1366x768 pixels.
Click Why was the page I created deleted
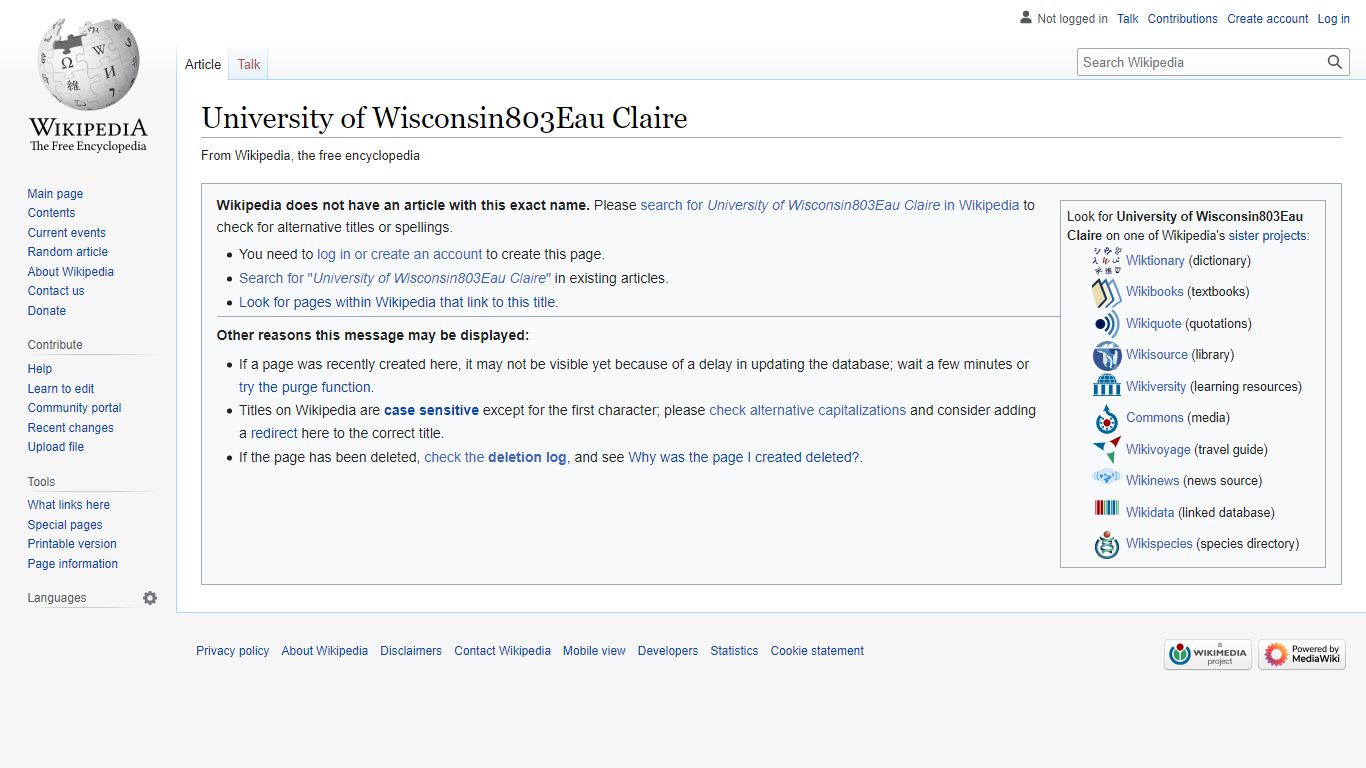[744, 457]
